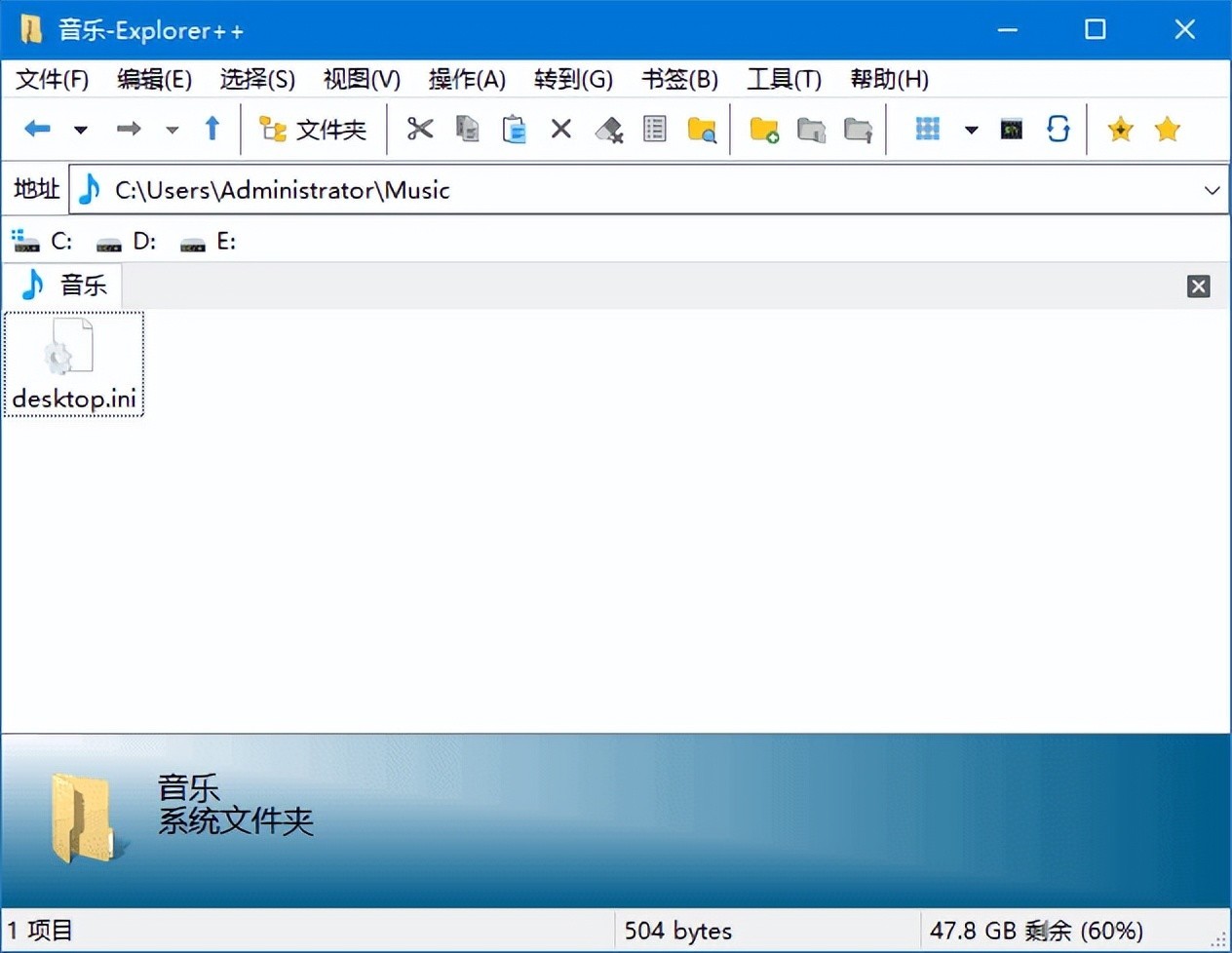Open the 转到(G) menu
Image resolution: width=1232 pixels, height=953 pixels.
point(573,79)
